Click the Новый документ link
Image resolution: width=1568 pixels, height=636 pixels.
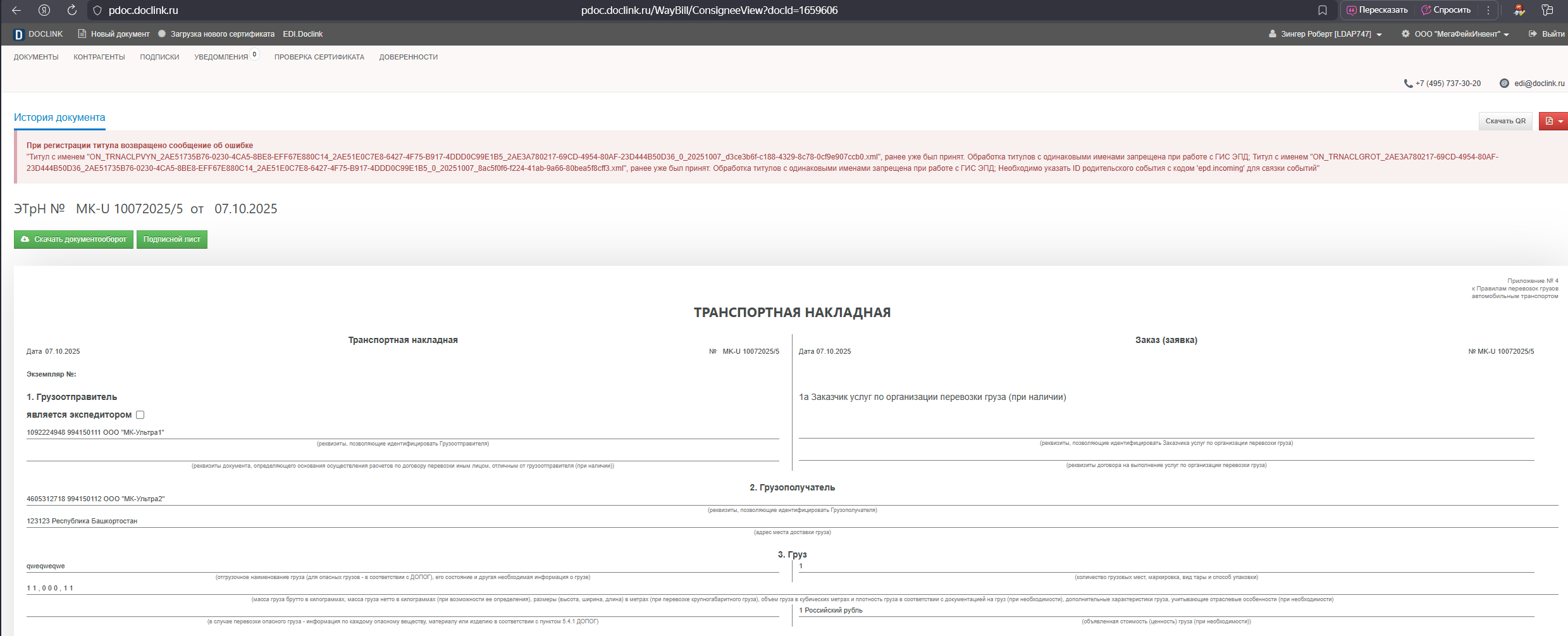pyautogui.click(x=114, y=34)
